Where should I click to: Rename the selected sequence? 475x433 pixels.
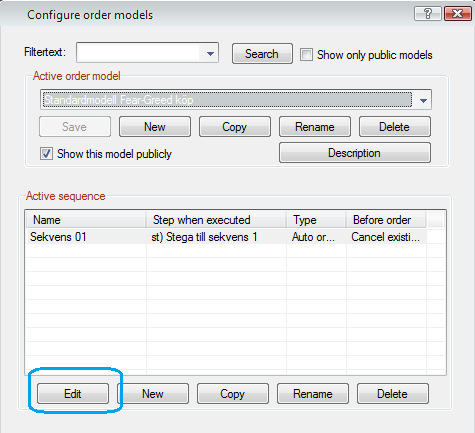coord(313,394)
